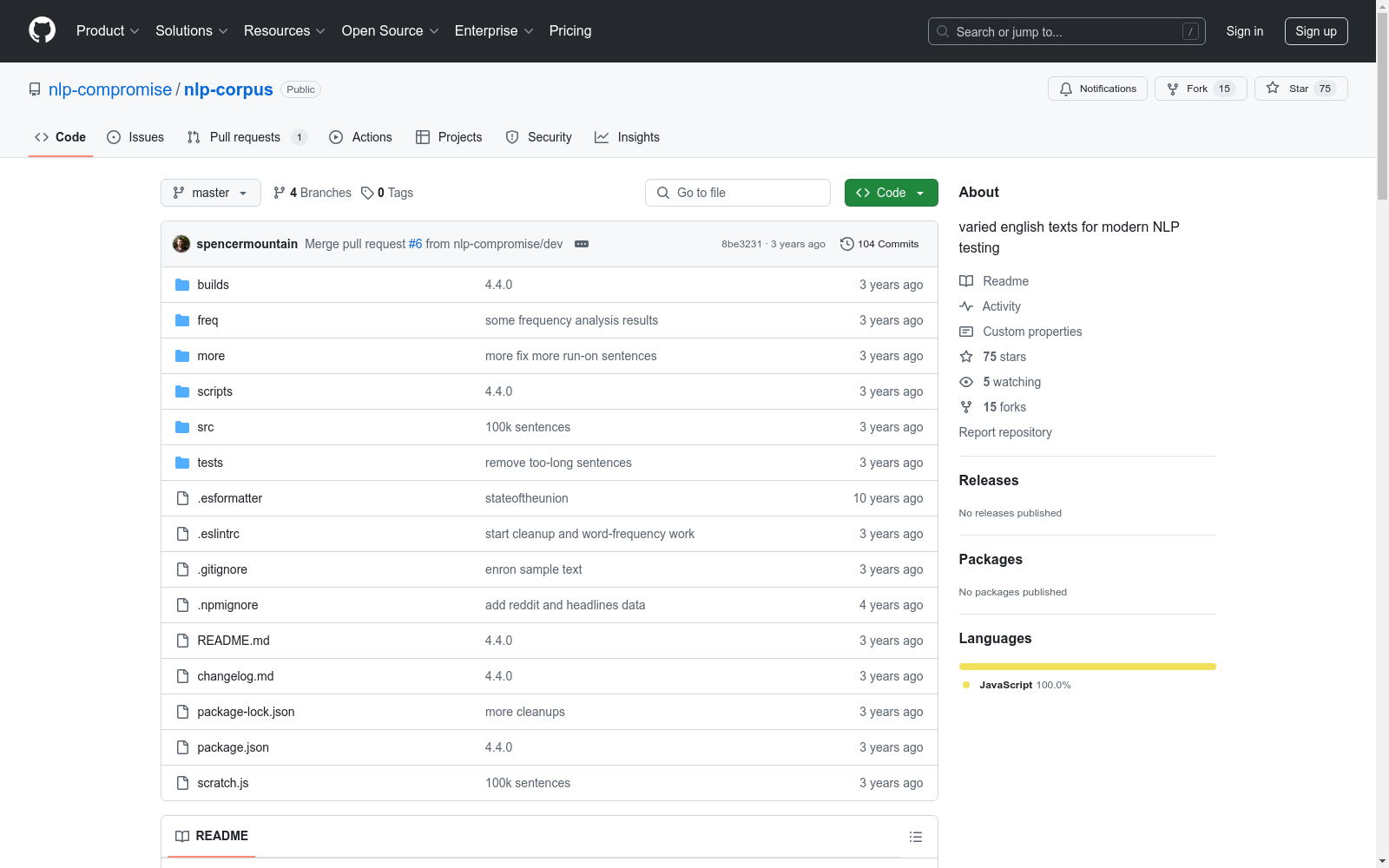The image size is (1389, 868).
Task: Open the master branch dropdown
Action: [211, 193]
